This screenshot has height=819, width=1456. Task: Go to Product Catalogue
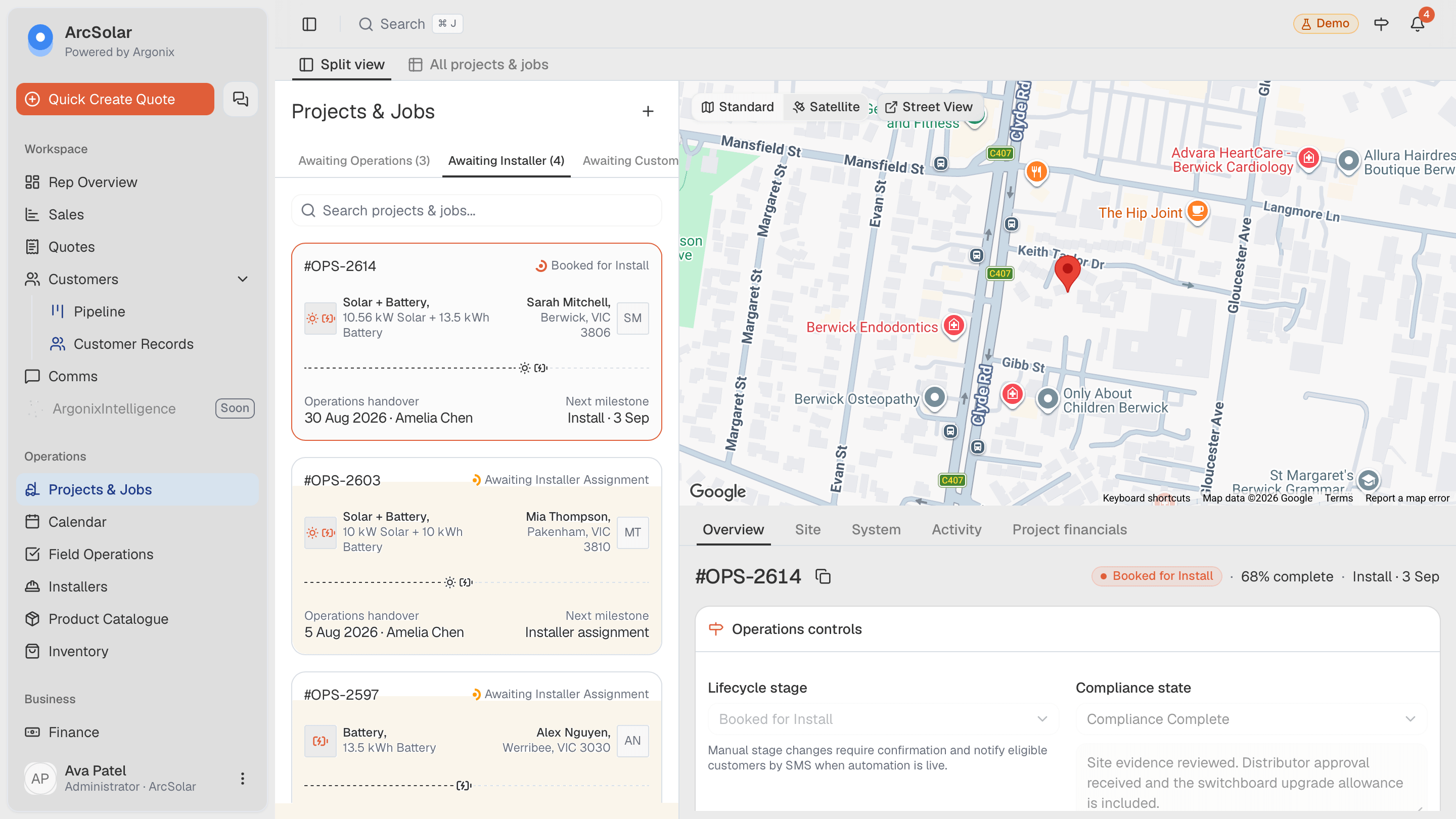point(138,619)
